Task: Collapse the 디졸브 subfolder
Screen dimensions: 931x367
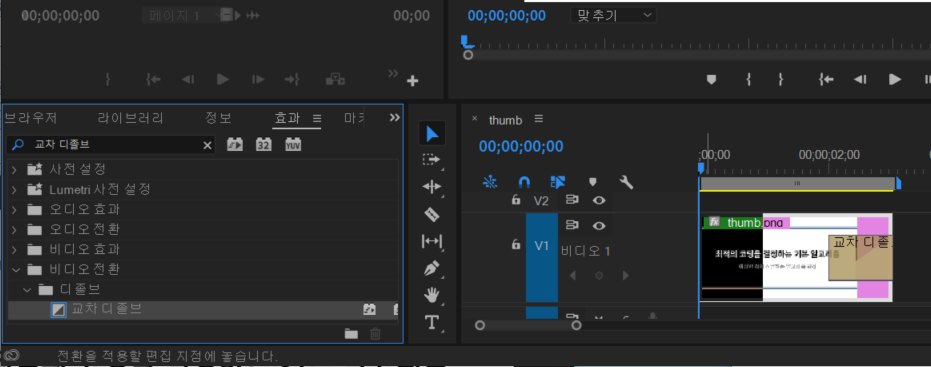Action: (x=27, y=290)
